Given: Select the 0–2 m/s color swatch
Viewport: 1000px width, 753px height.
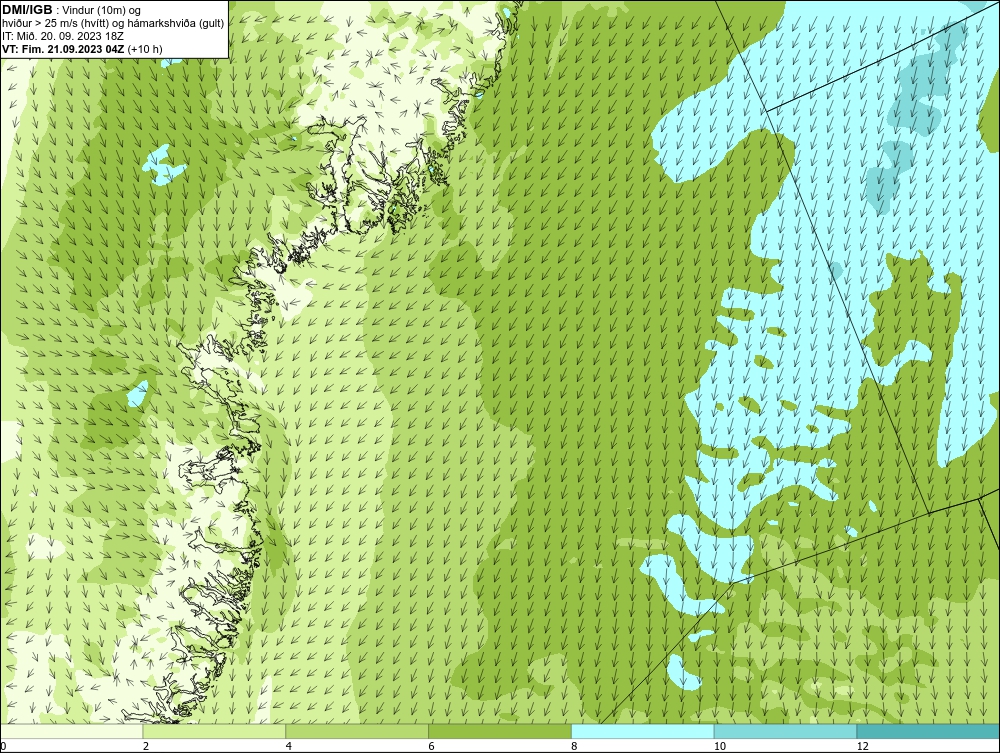Looking at the screenshot, I should coord(71,731).
